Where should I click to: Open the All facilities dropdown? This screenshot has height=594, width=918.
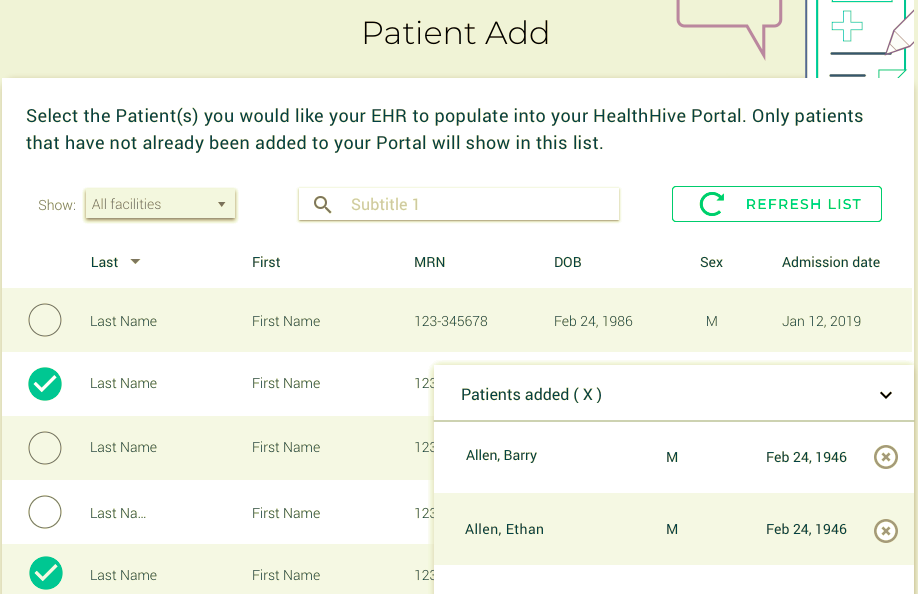click(160, 204)
